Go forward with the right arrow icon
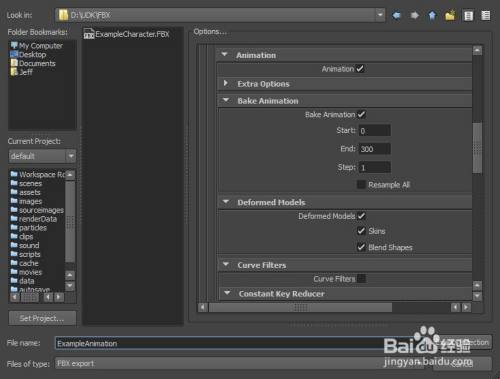Viewport: 500px width, 379px height. 414,15
